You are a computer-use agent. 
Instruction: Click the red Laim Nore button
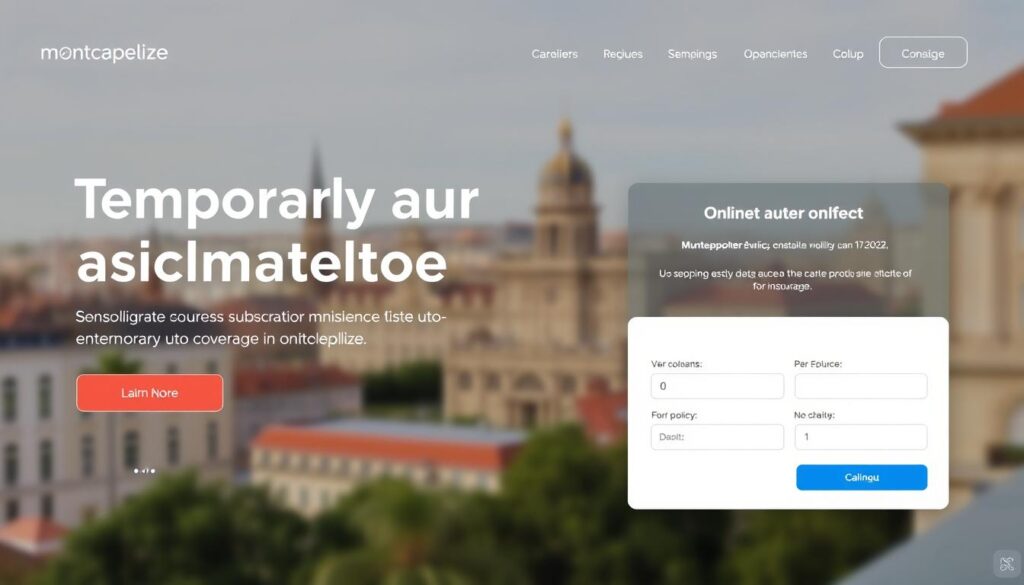[150, 392]
